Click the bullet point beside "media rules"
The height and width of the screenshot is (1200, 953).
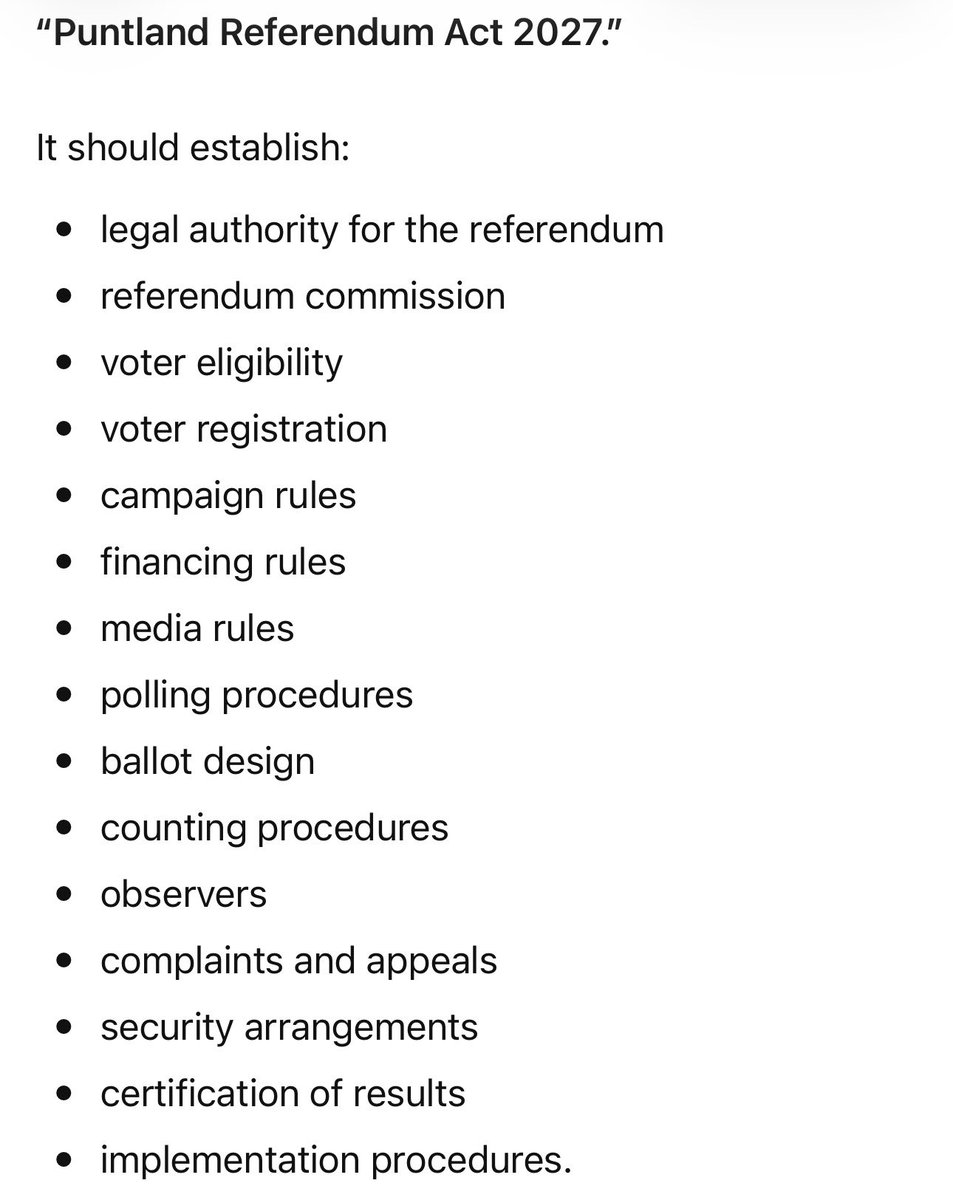65,629
